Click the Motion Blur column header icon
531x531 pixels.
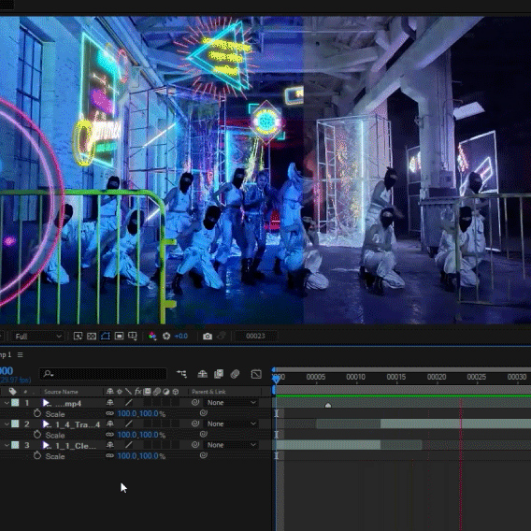coord(156,391)
